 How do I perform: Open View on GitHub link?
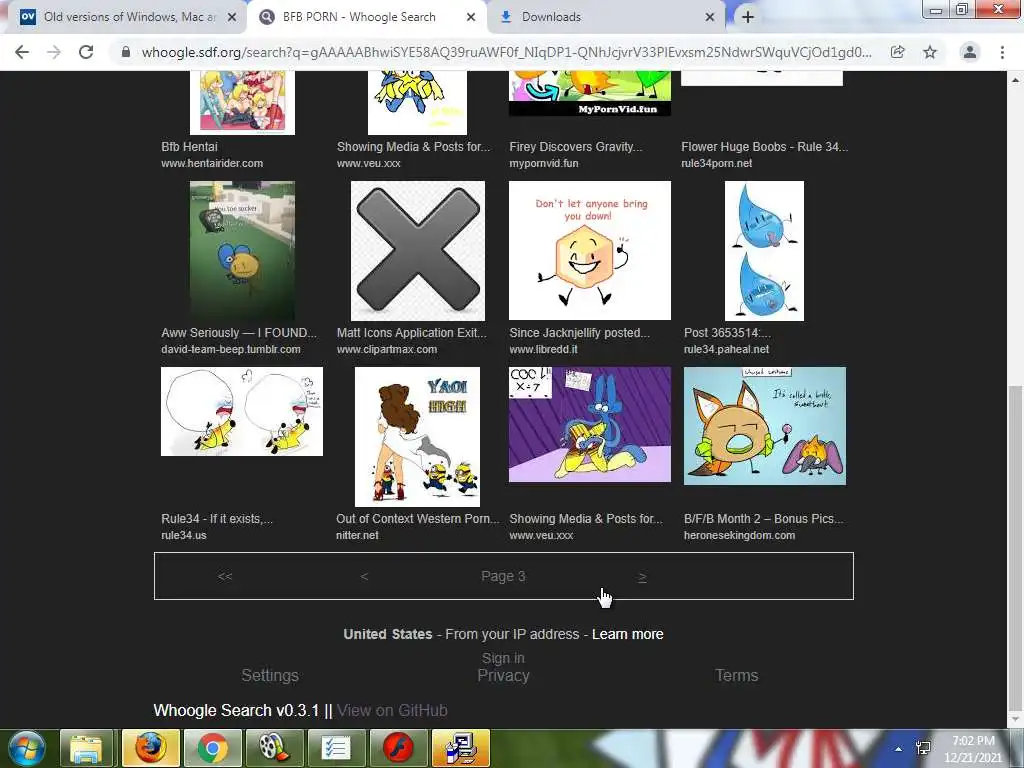coord(392,710)
